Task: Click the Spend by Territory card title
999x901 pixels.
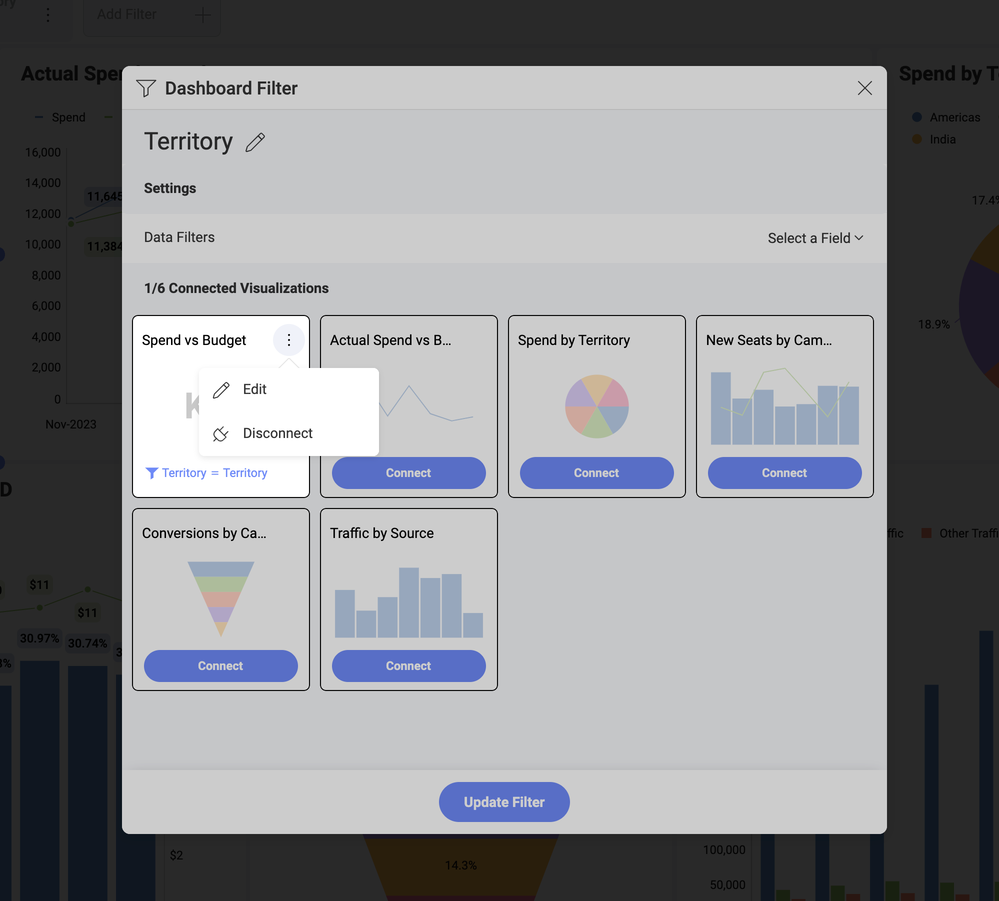Action: pyautogui.click(x=573, y=340)
